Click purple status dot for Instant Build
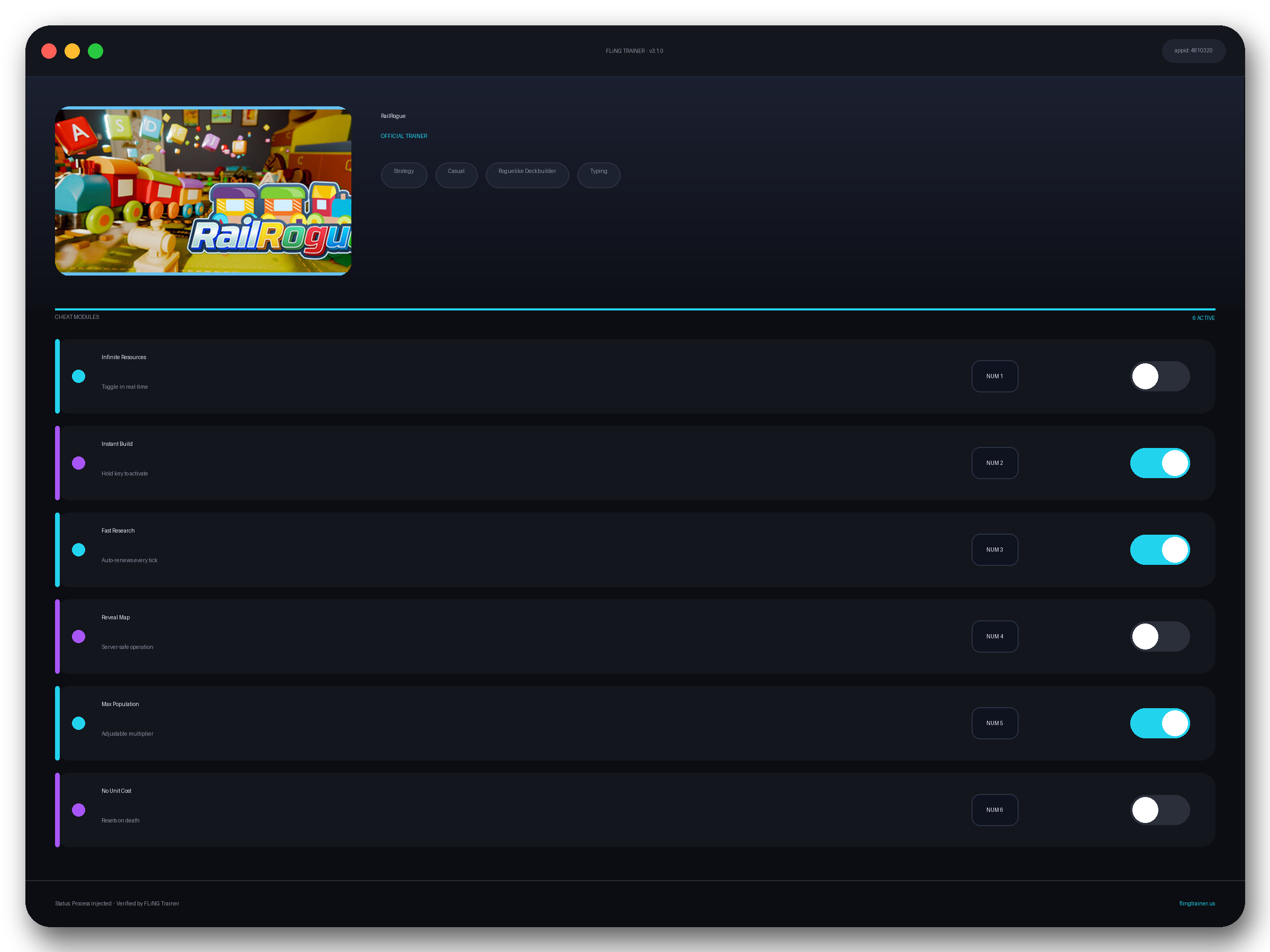 [79, 463]
